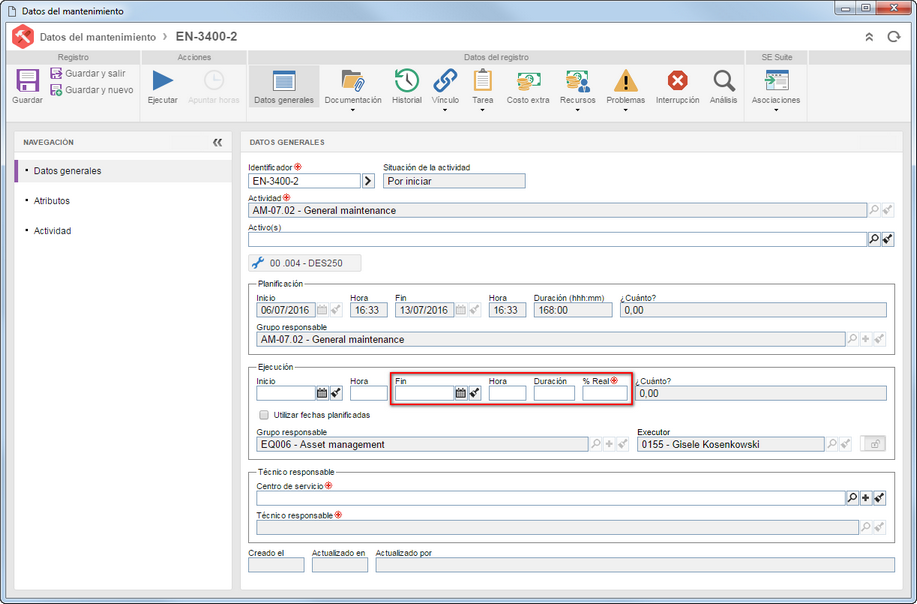Click the Ejecución Fin date field
The image size is (917, 604).
coord(425,394)
